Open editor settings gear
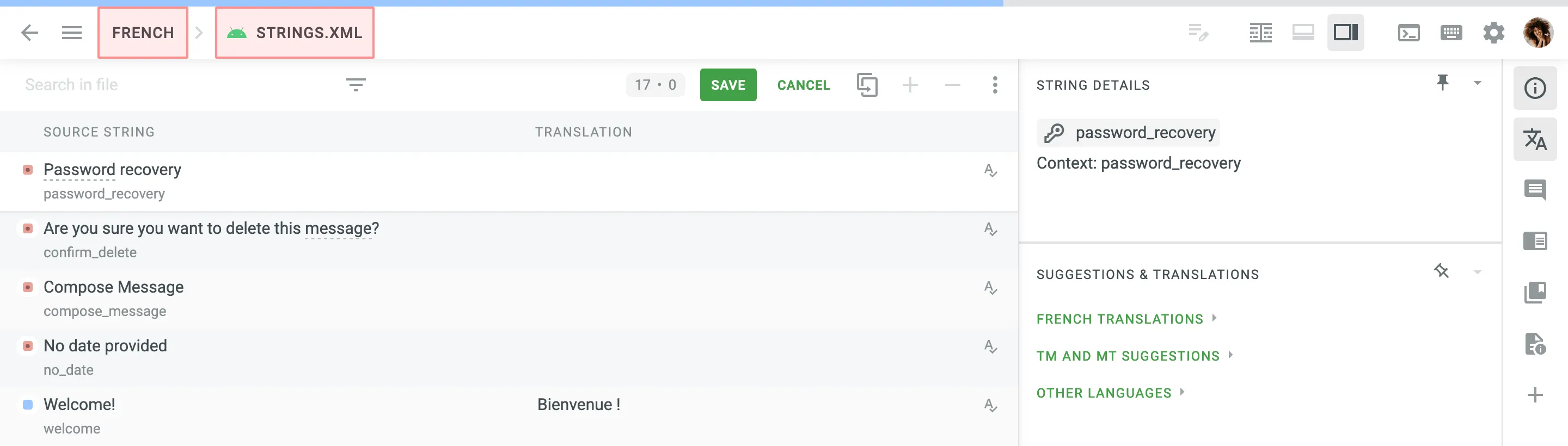The width and height of the screenshot is (1568, 446). [x=1494, y=33]
